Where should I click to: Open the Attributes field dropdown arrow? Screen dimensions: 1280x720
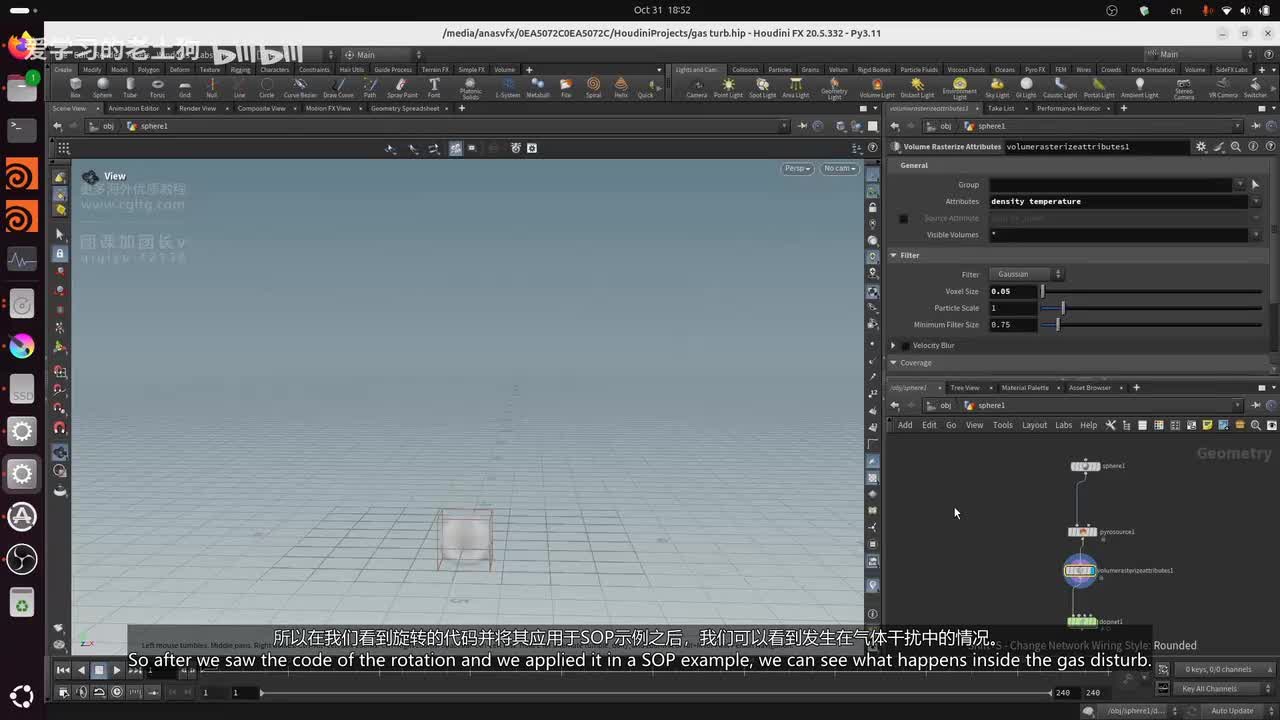1256,201
